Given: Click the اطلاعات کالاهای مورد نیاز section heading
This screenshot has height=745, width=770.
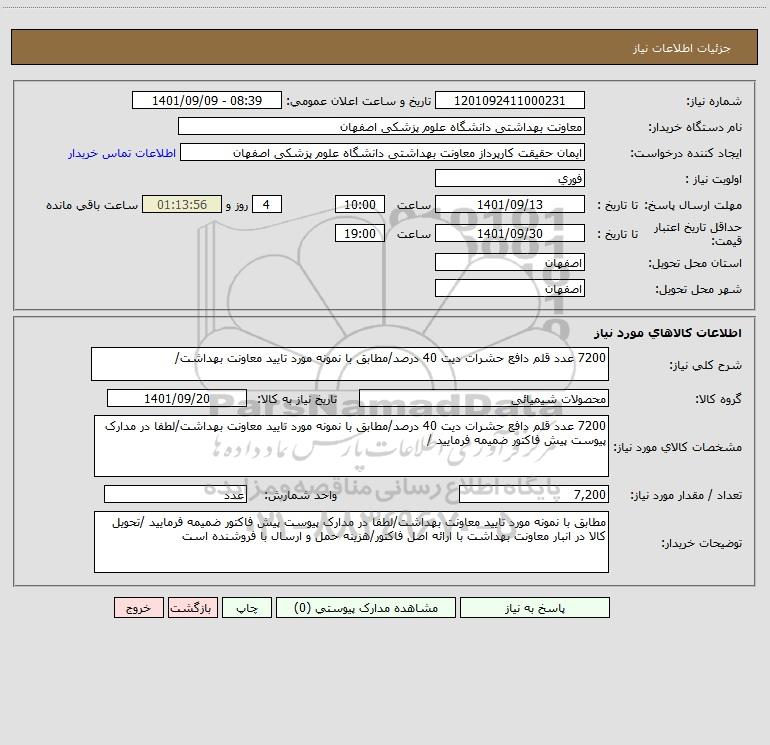Looking at the screenshot, I should 668,333.
